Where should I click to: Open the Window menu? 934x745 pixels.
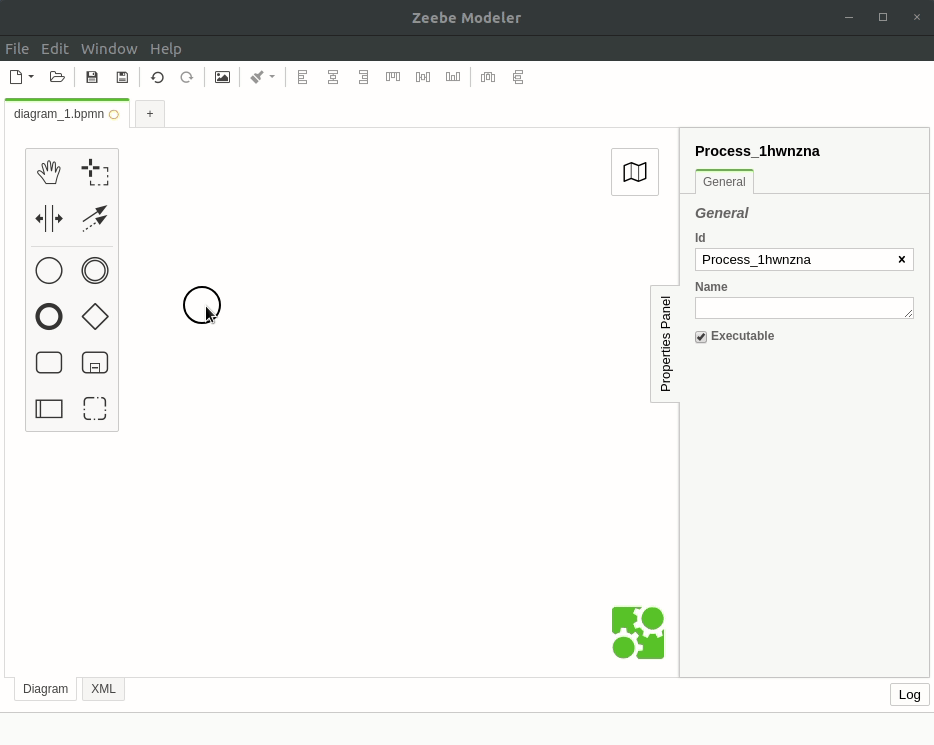[109, 49]
